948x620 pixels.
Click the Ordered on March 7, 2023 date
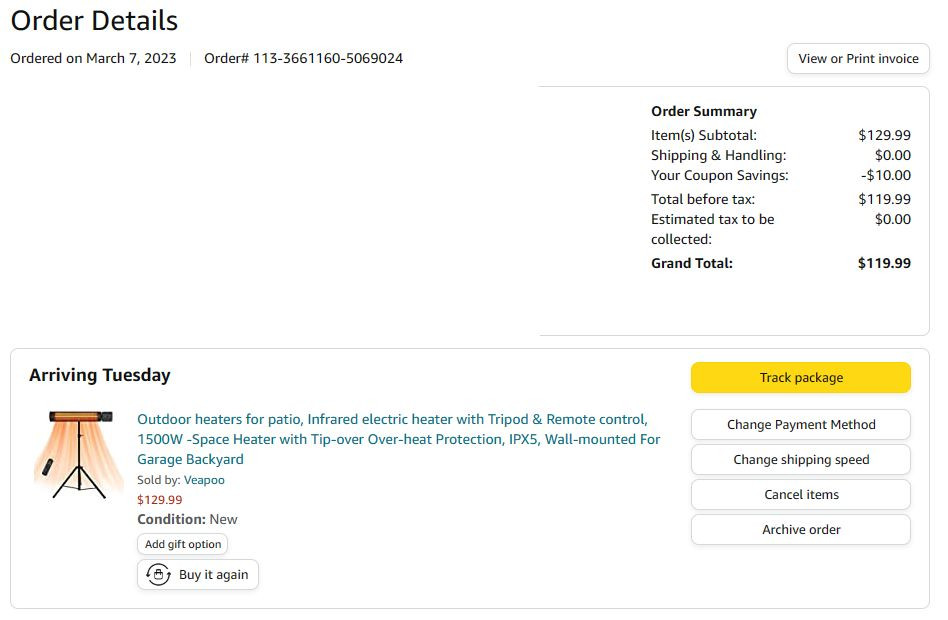coord(93,59)
